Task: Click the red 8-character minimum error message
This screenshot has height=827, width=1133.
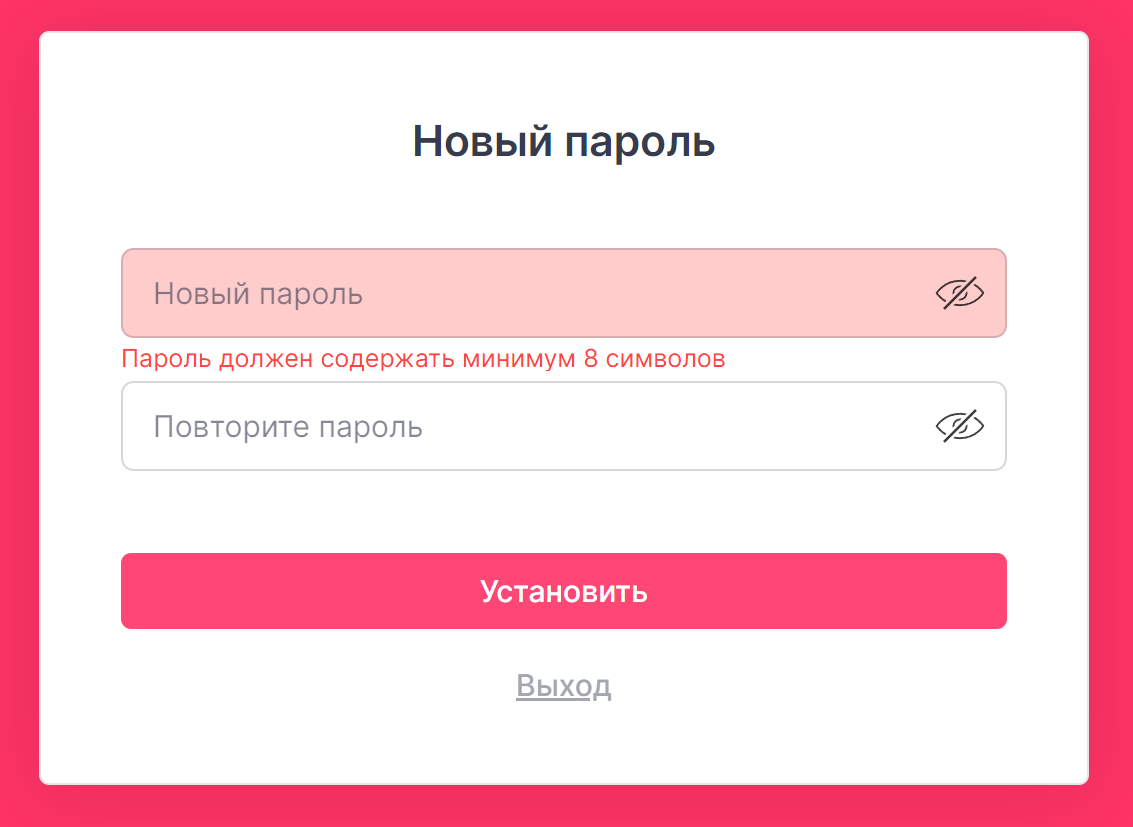Action: pyautogui.click(x=423, y=358)
